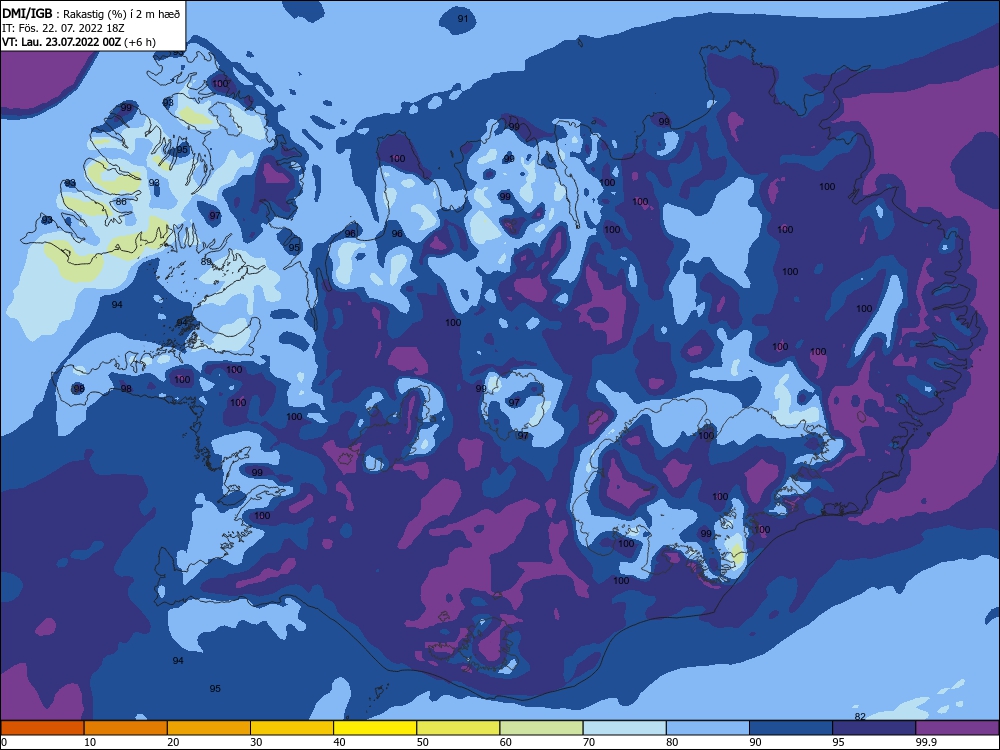Select the 30–40% golden legend swatch
Image resolution: width=1000 pixels, height=750 pixels.
click(292, 728)
